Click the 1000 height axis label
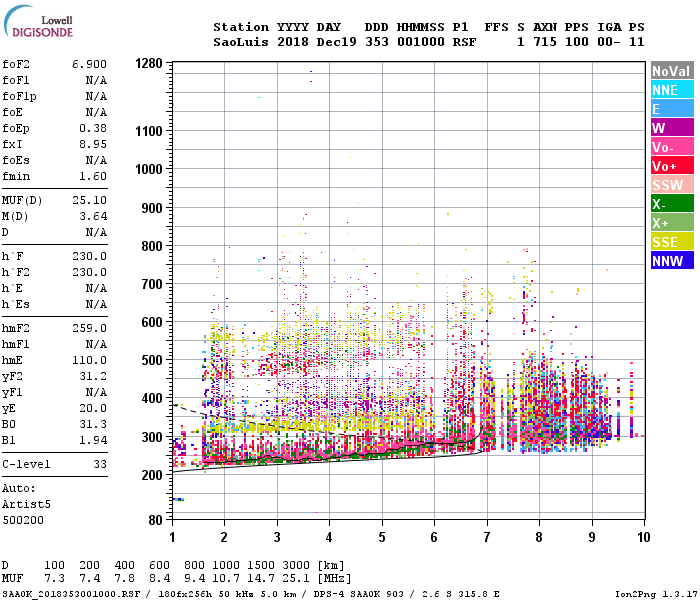The height and width of the screenshot is (600, 700). pos(149,169)
